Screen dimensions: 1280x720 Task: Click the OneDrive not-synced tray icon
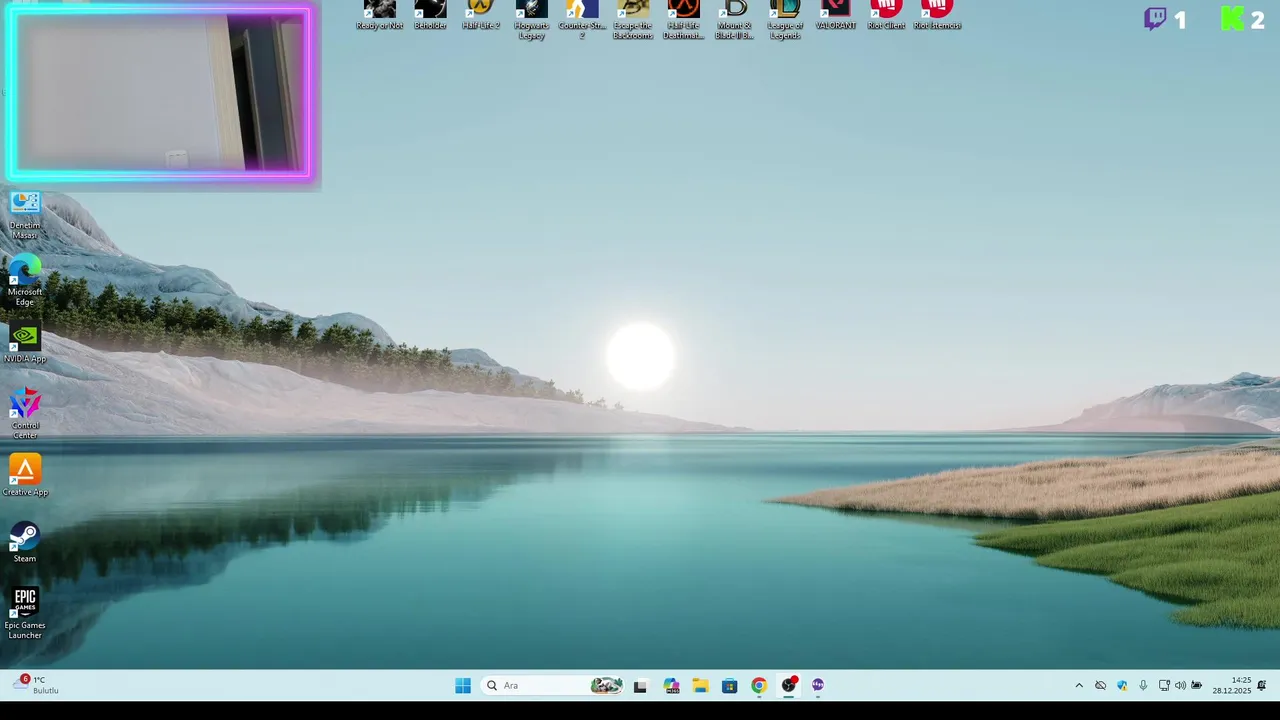pyautogui.click(x=1100, y=685)
